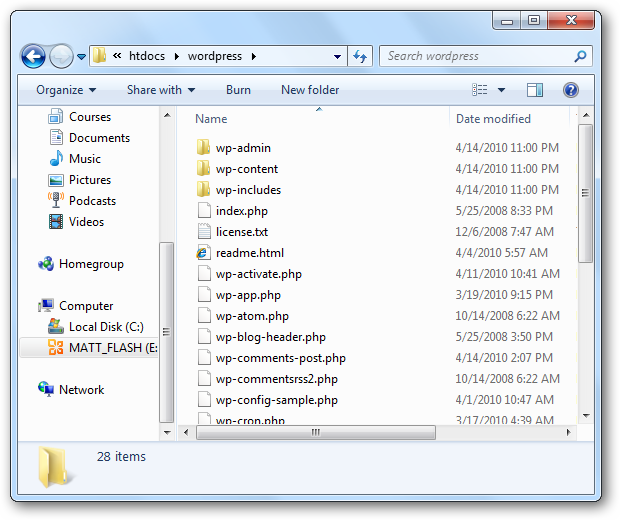This screenshot has width=620, height=520.
Task: Click the Videos film icon
Action: pyautogui.click(x=56, y=221)
